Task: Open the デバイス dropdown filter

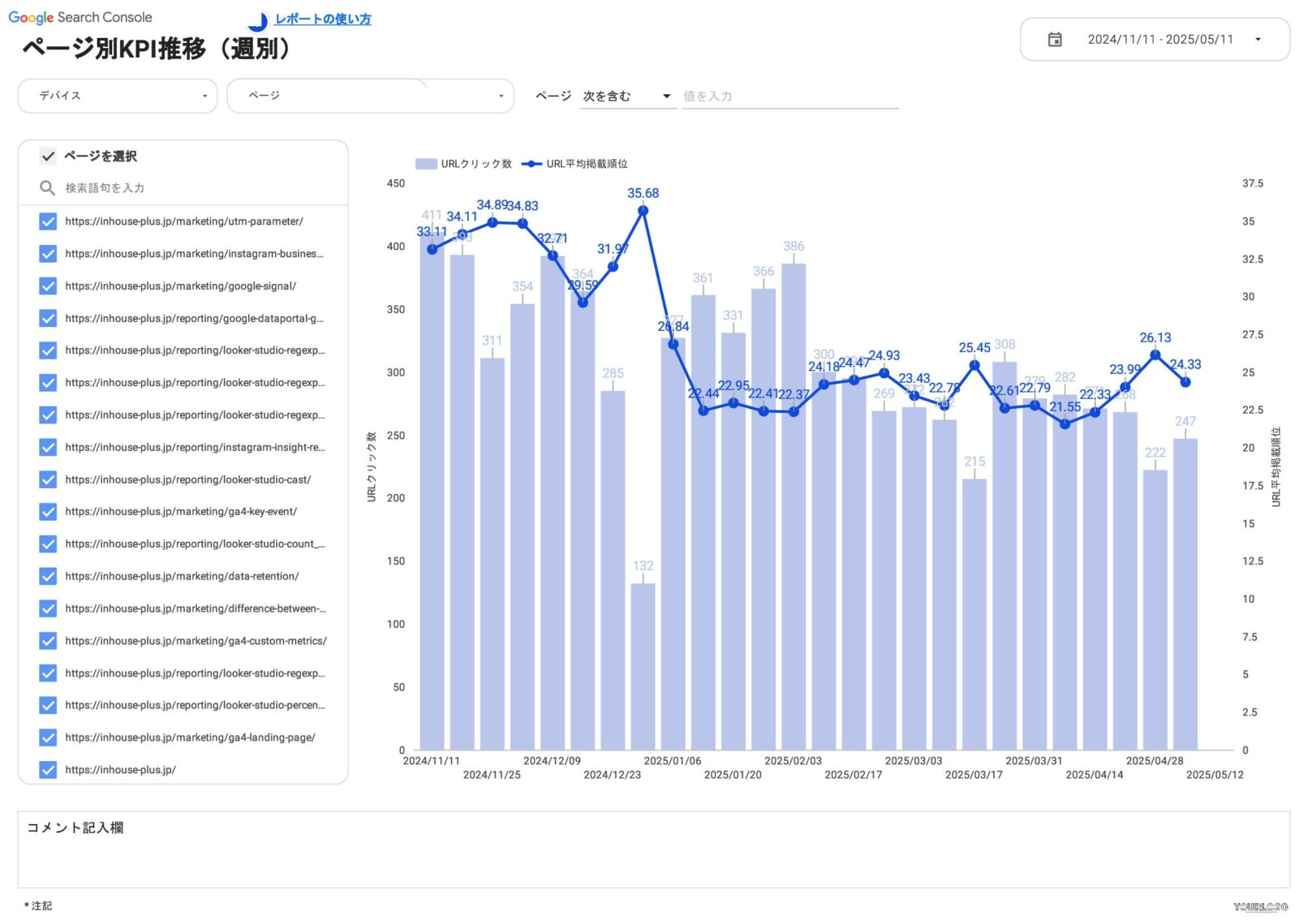Action: point(118,96)
